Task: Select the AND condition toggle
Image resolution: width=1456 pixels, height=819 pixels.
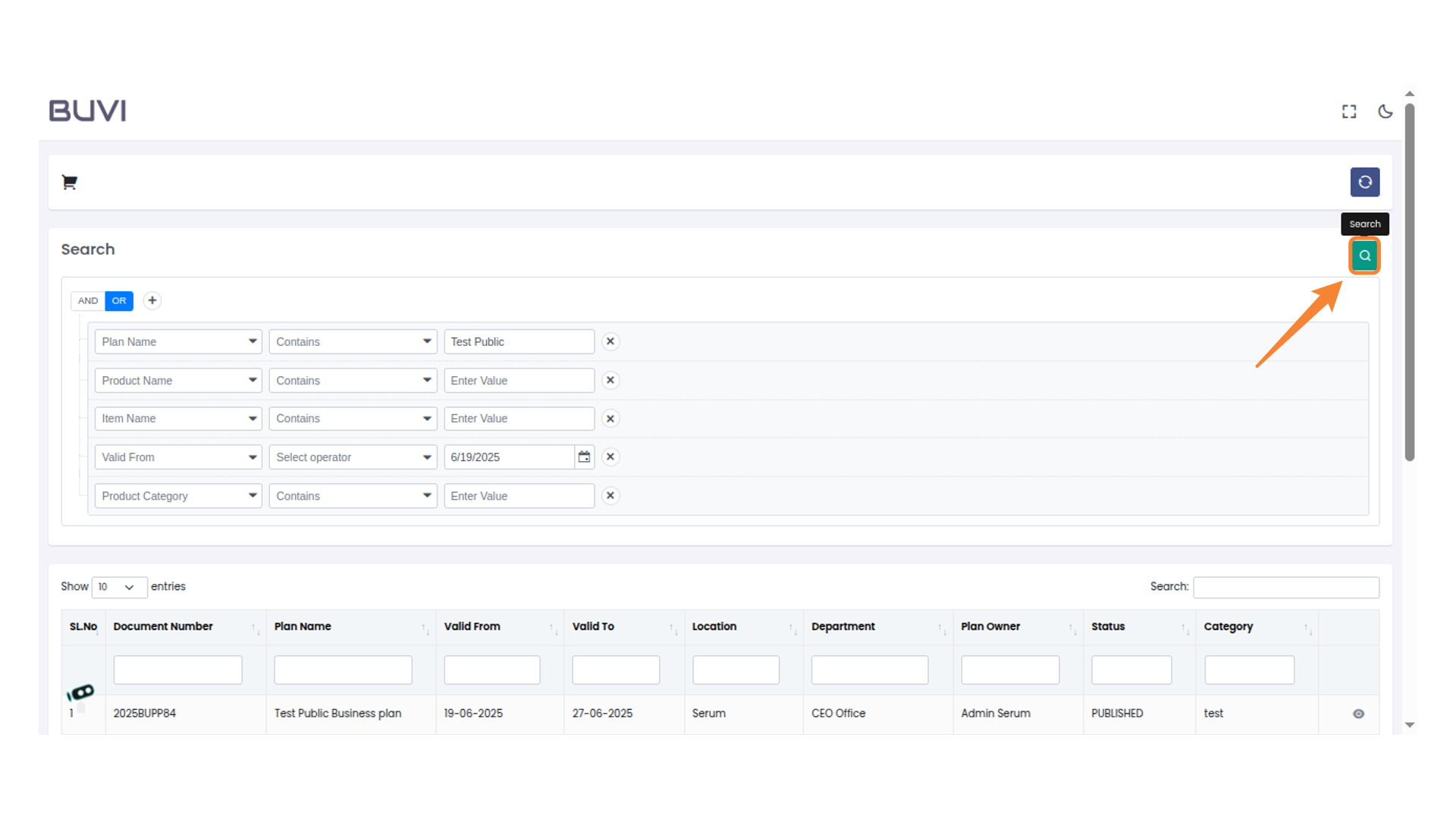Action: click(88, 300)
